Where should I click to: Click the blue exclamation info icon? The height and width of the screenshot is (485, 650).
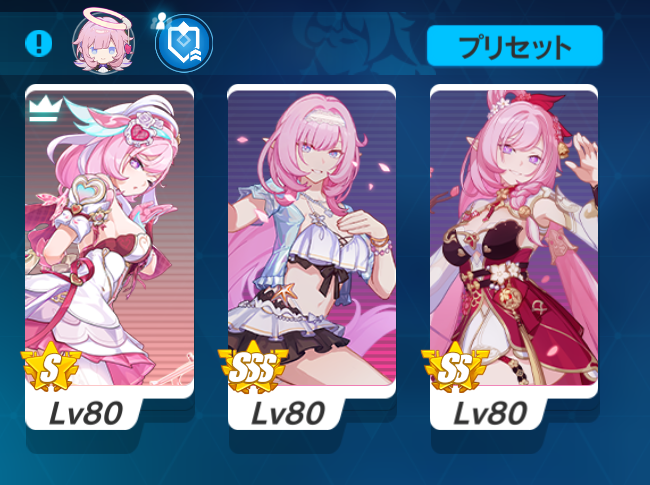coord(39,43)
